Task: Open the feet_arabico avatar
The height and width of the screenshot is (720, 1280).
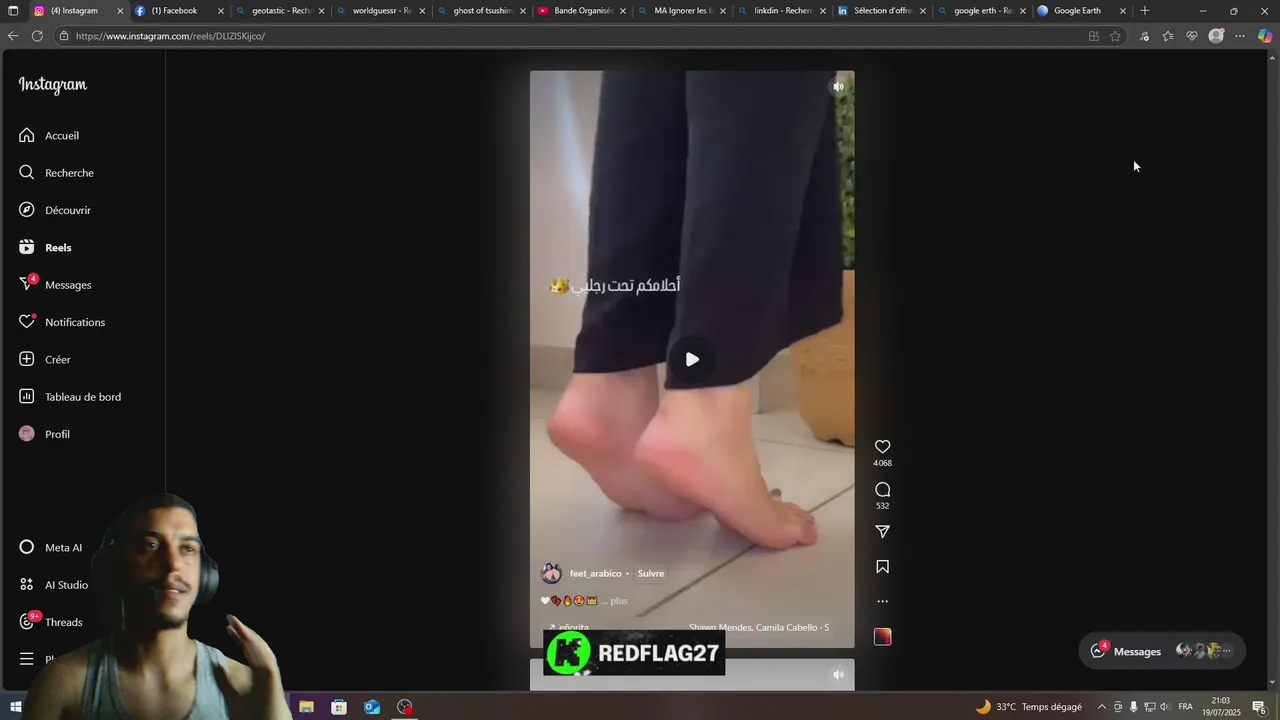Action: pos(551,573)
